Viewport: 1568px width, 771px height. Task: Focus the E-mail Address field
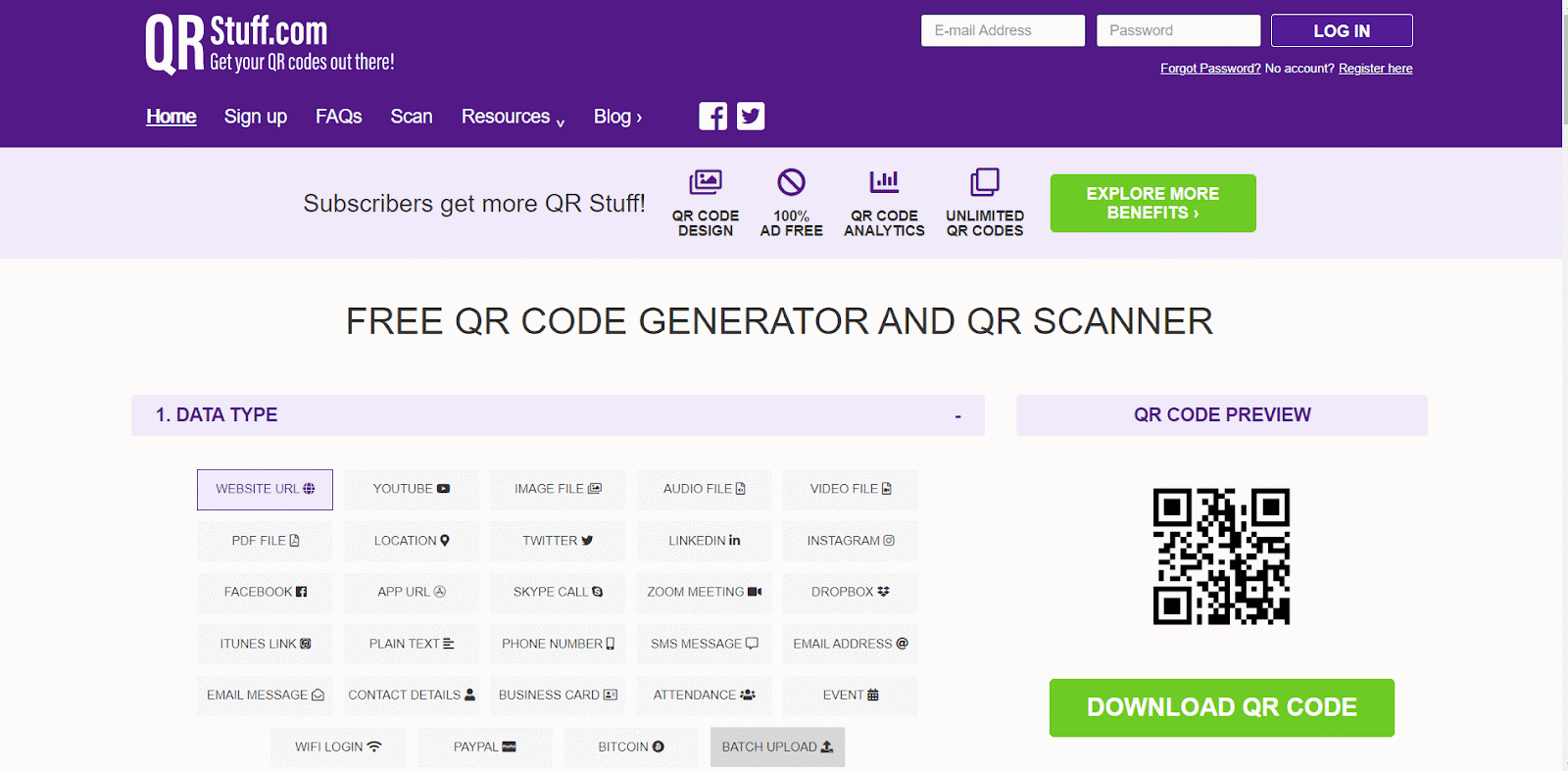coord(1003,30)
